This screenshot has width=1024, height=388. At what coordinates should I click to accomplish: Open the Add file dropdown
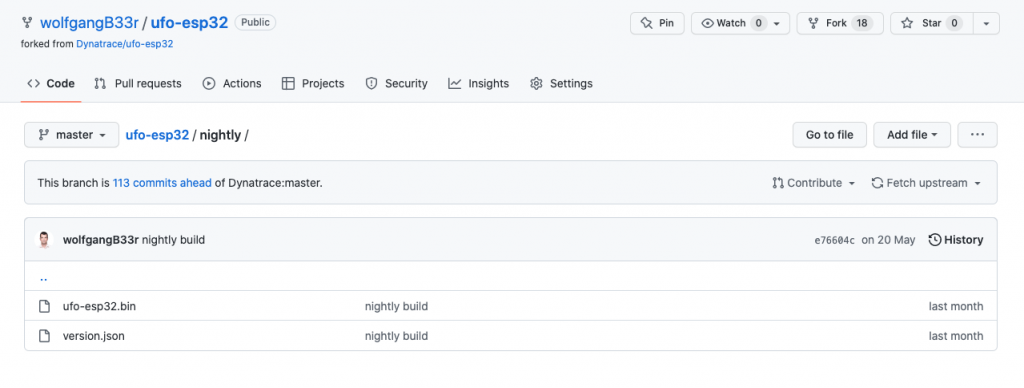[x=912, y=135]
